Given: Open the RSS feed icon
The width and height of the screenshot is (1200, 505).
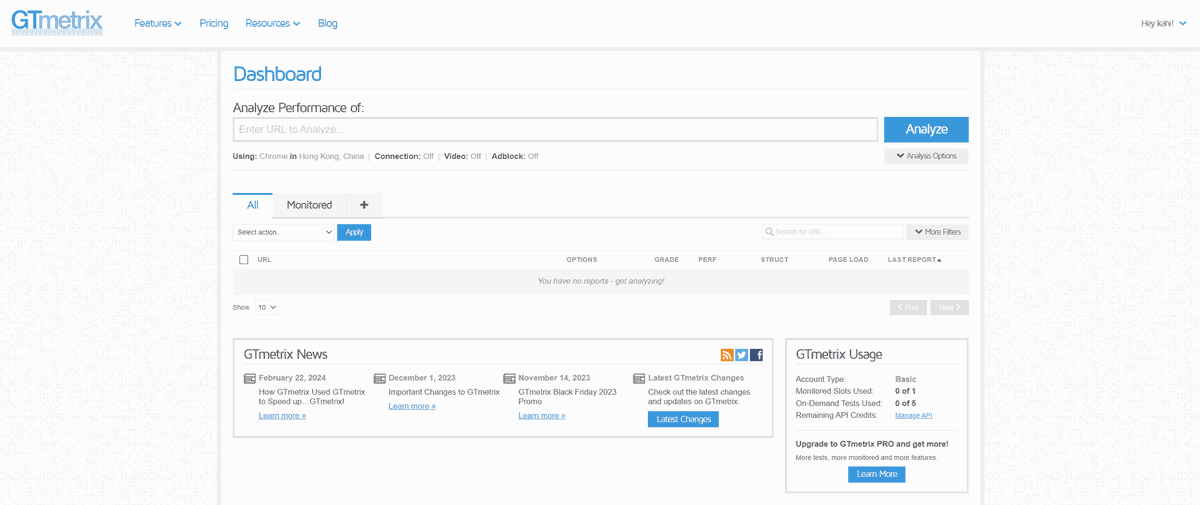Looking at the screenshot, I should 727,355.
